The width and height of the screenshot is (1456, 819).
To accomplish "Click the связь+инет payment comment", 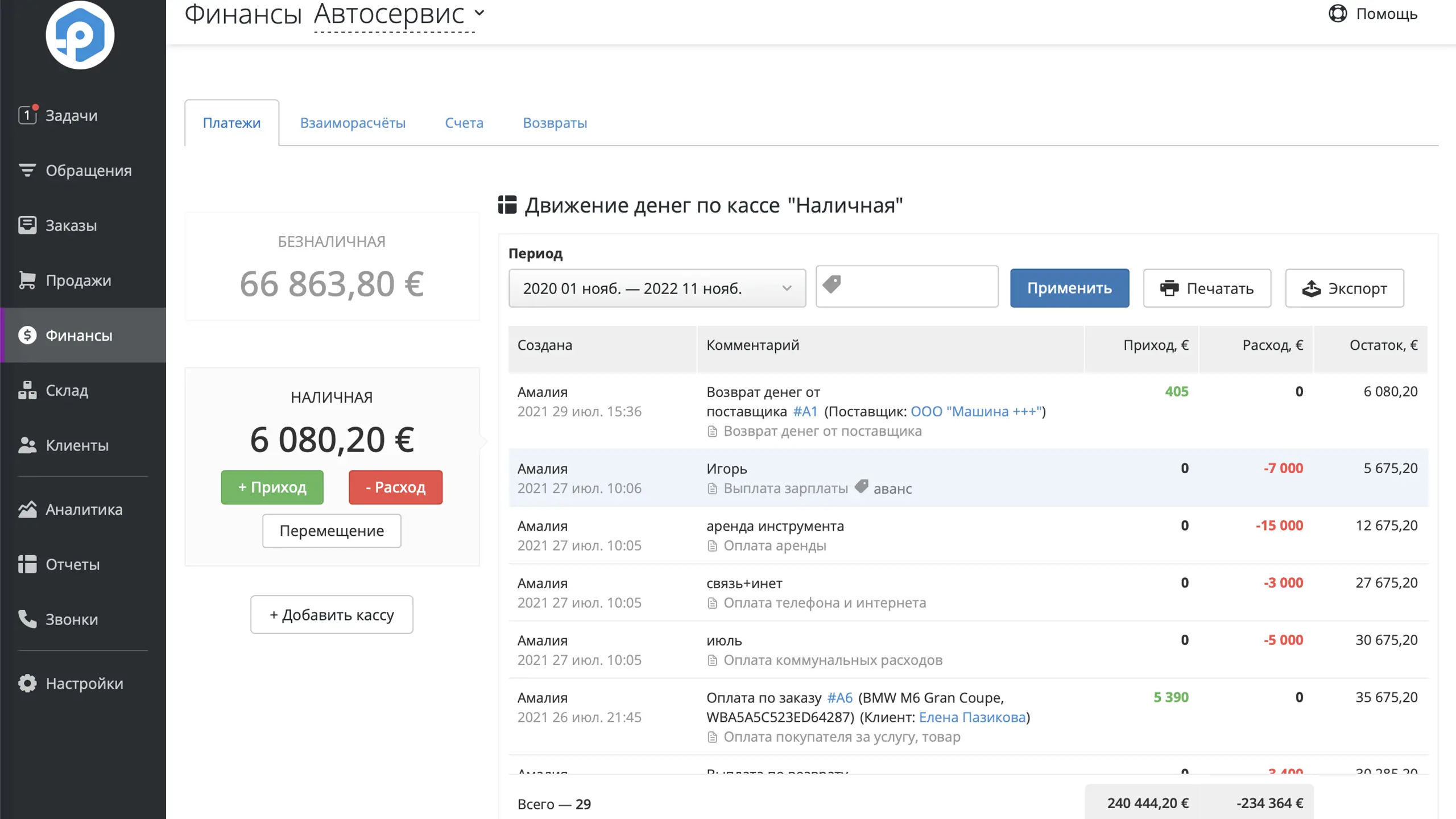I will coord(744,584).
